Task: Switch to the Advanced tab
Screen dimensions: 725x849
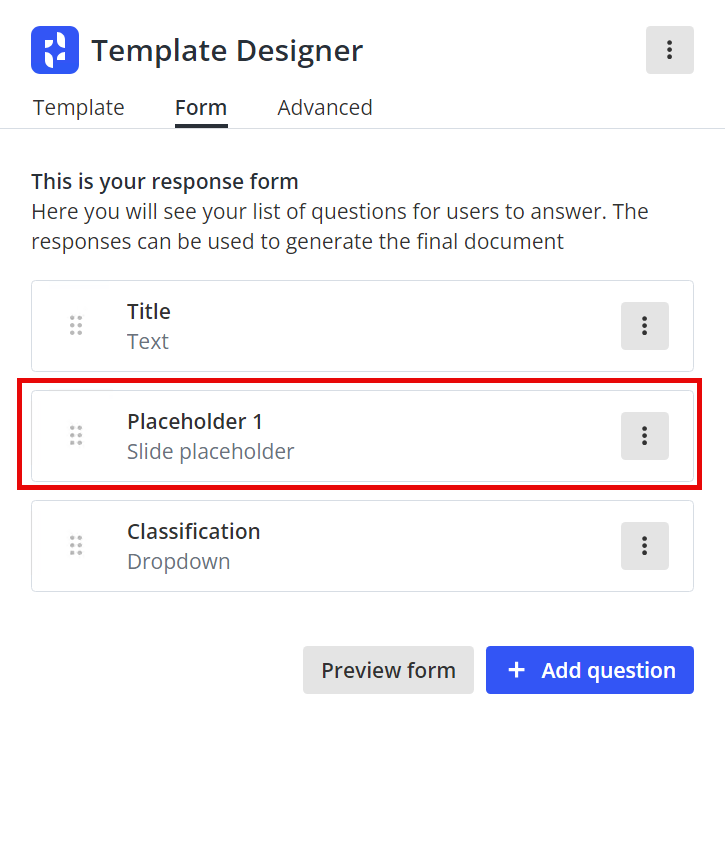Action: pos(325,107)
